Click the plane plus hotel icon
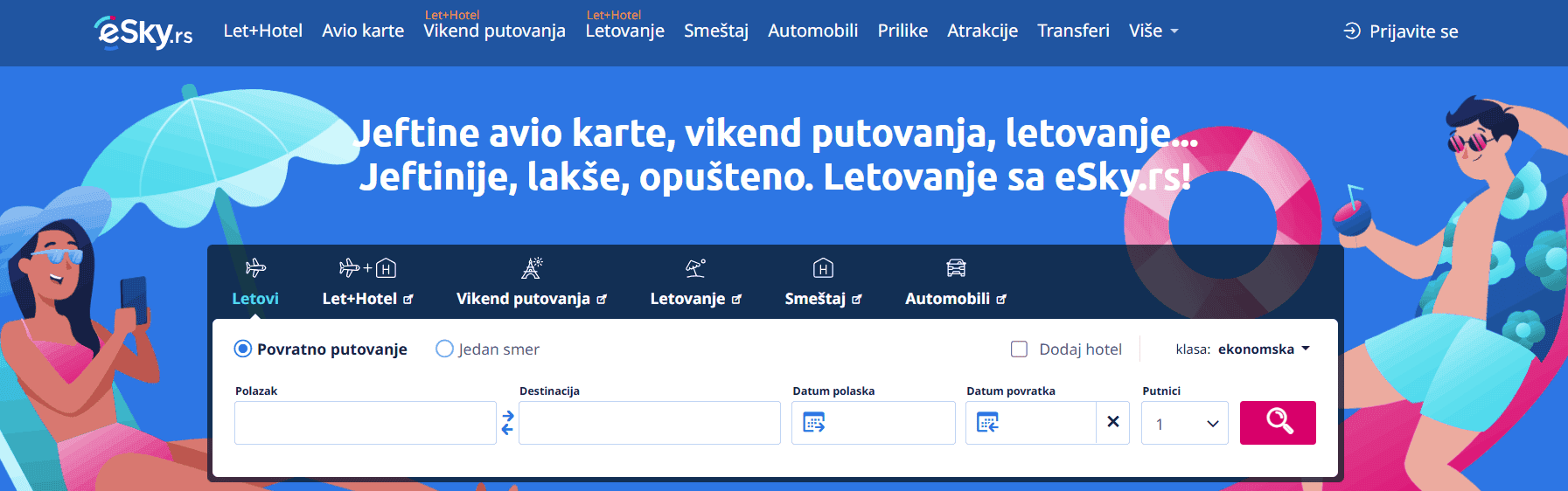Screen dimensions: 1568x491 367,267
